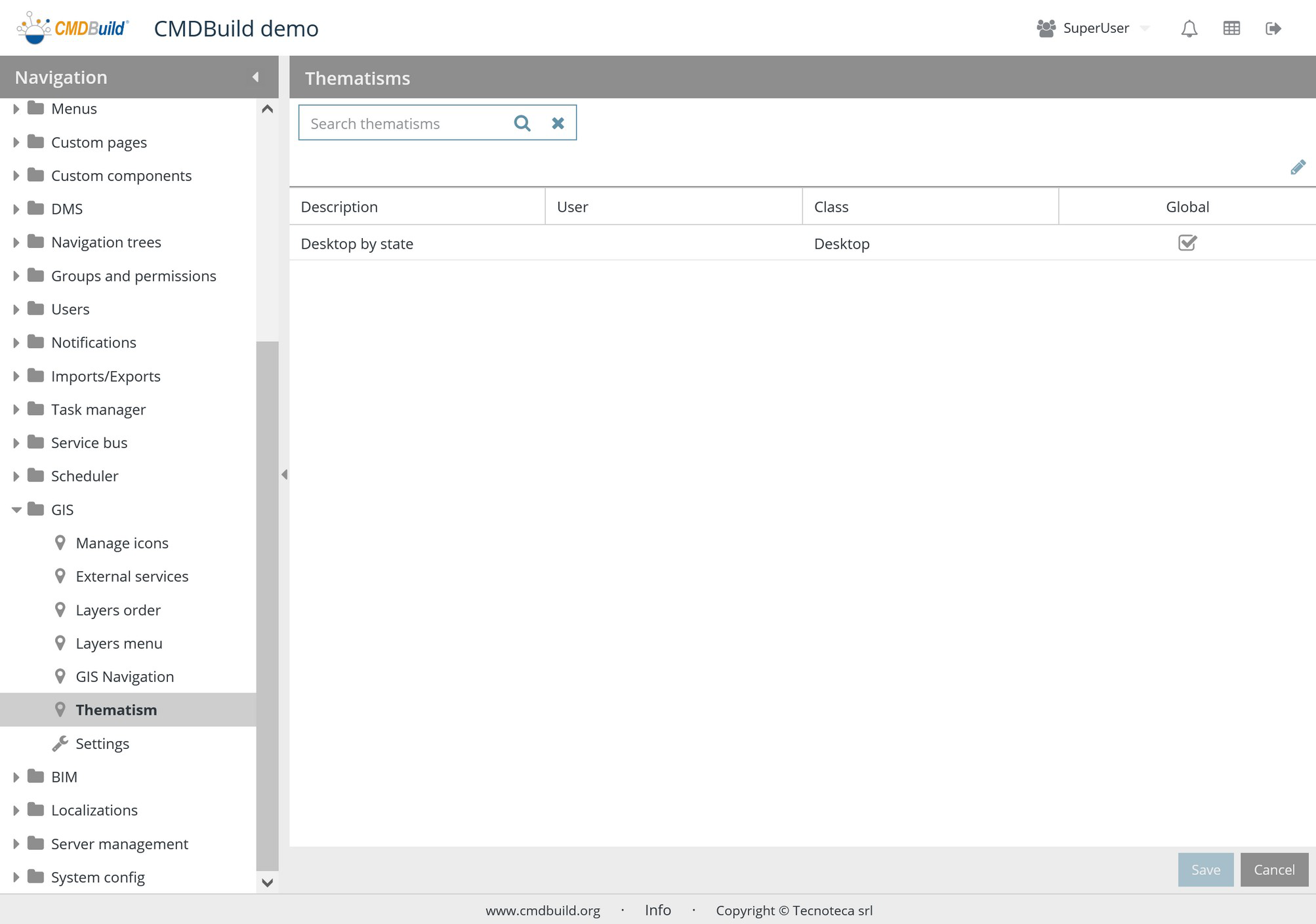1316x924 pixels.
Task: Collapse the Navigation panel using header arrow
Action: (x=255, y=77)
